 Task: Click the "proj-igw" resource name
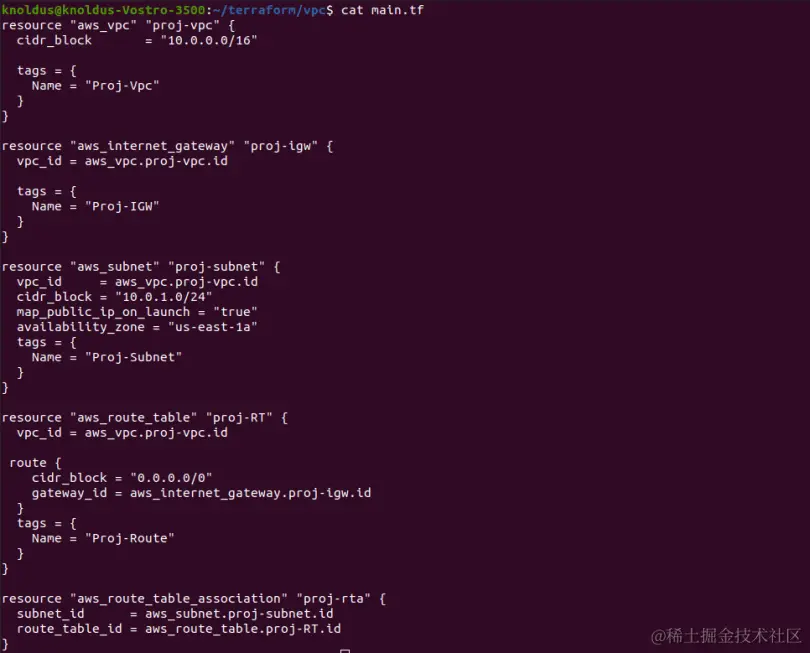[281, 146]
